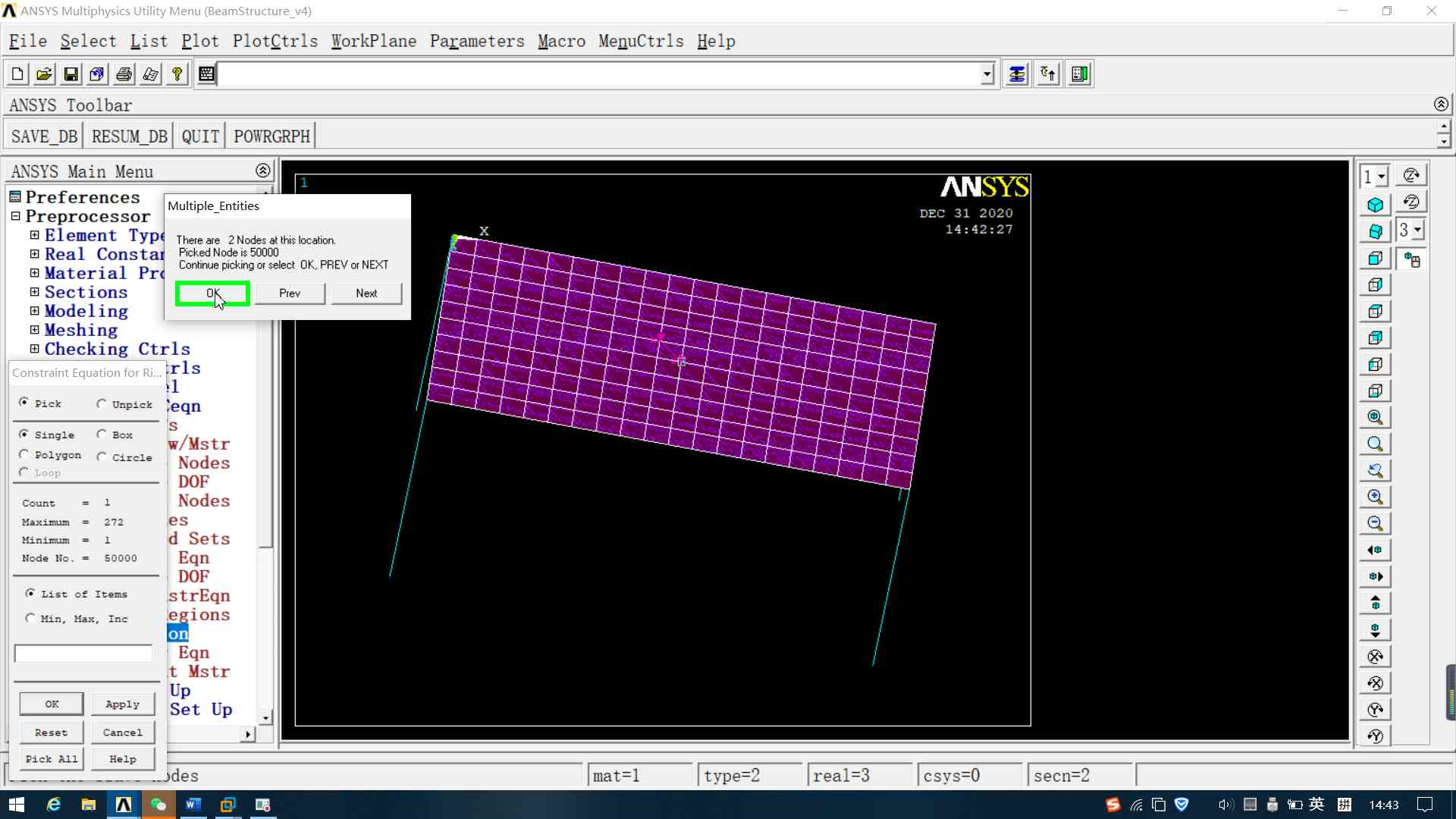Image resolution: width=1456 pixels, height=819 pixels.
Task: Click the Open ANSYS File folder icon
Action: (44, 74)
